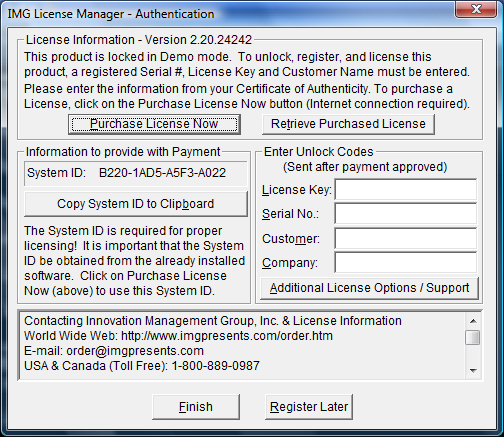504x437 pixels.
Task: Click the Finish button
Action: [x=196, y=407]
